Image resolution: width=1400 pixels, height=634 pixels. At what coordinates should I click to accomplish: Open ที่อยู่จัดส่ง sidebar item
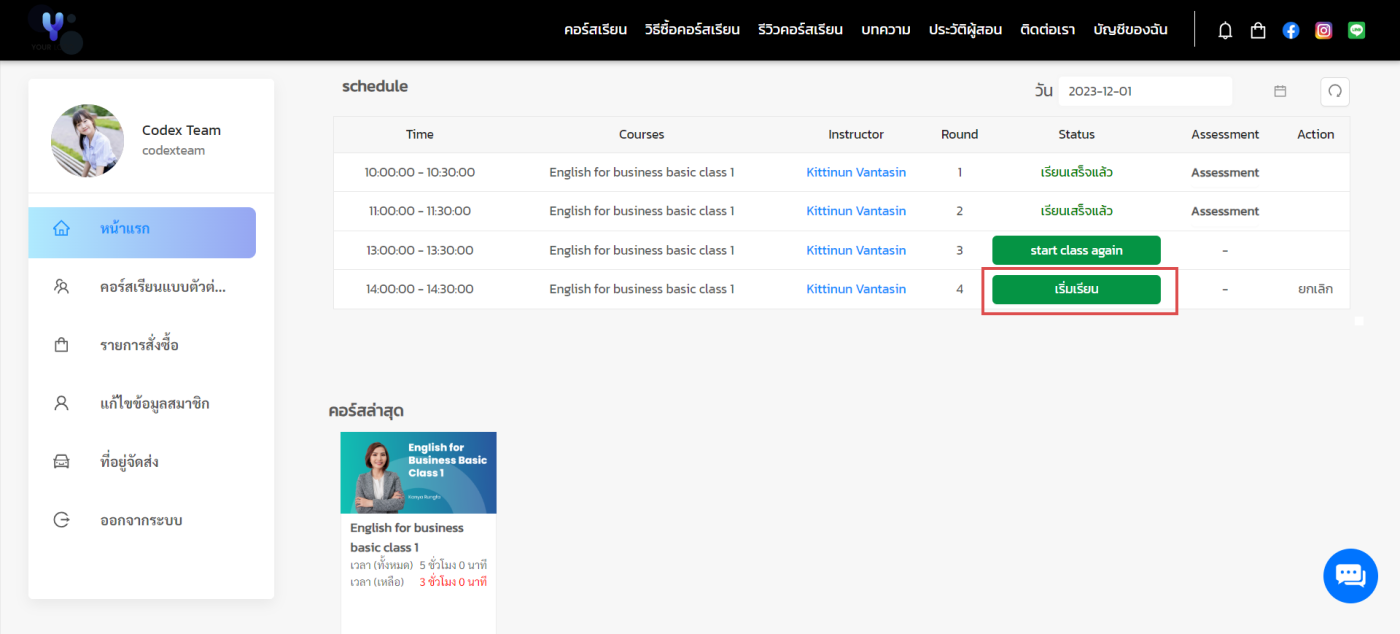(129, 462)
